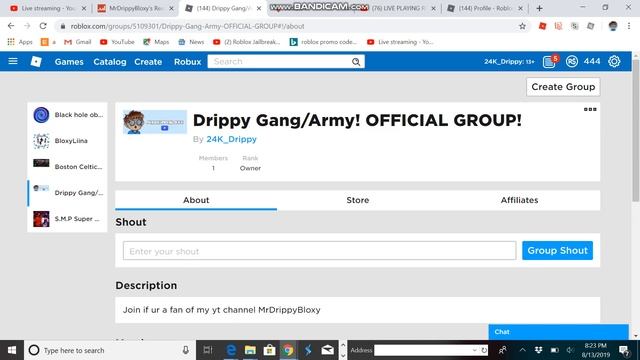Click the Roblox logo home icon
The height and width of the screenshot is (360, 640).
[x=36, y=61]
